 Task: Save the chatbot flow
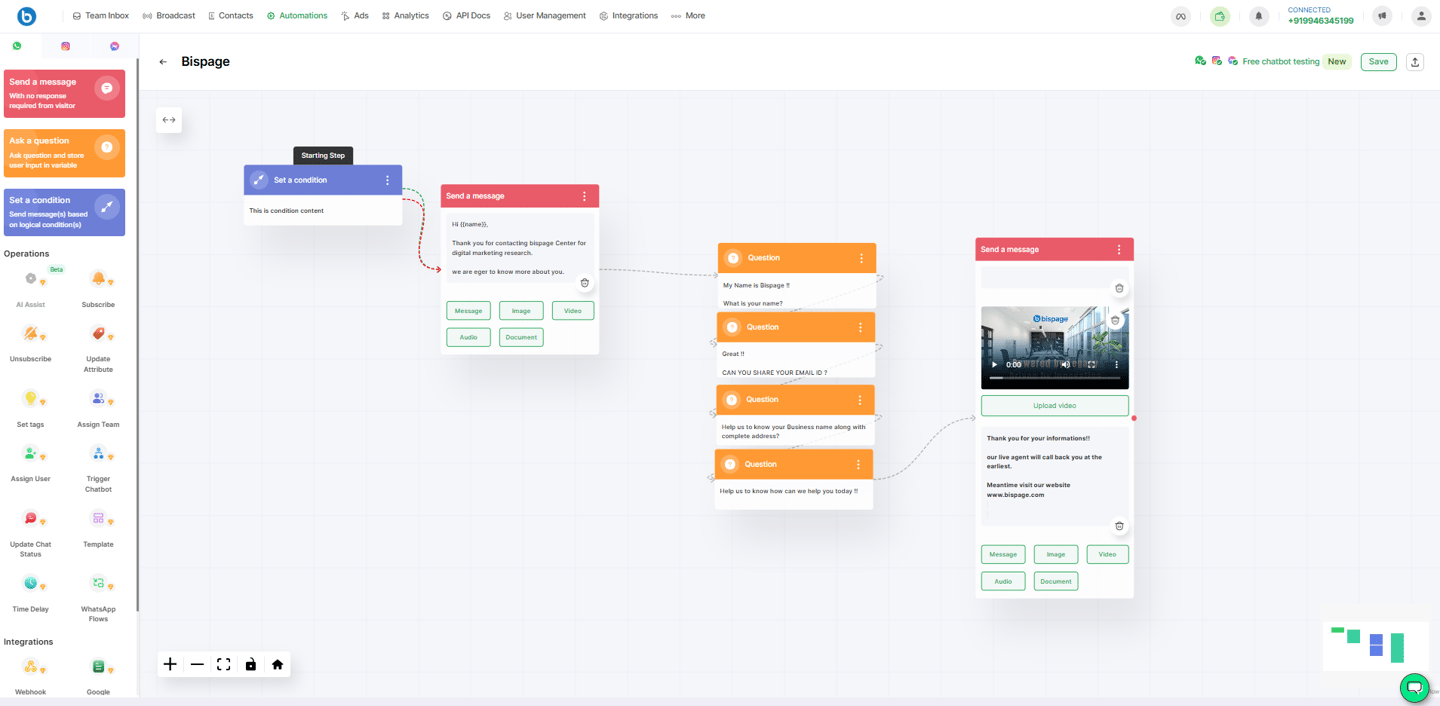tap(1378, 62)
